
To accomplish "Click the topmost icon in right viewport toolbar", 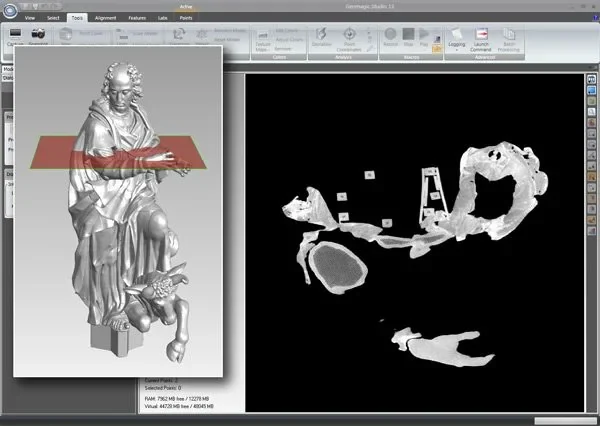I will 592,79.
